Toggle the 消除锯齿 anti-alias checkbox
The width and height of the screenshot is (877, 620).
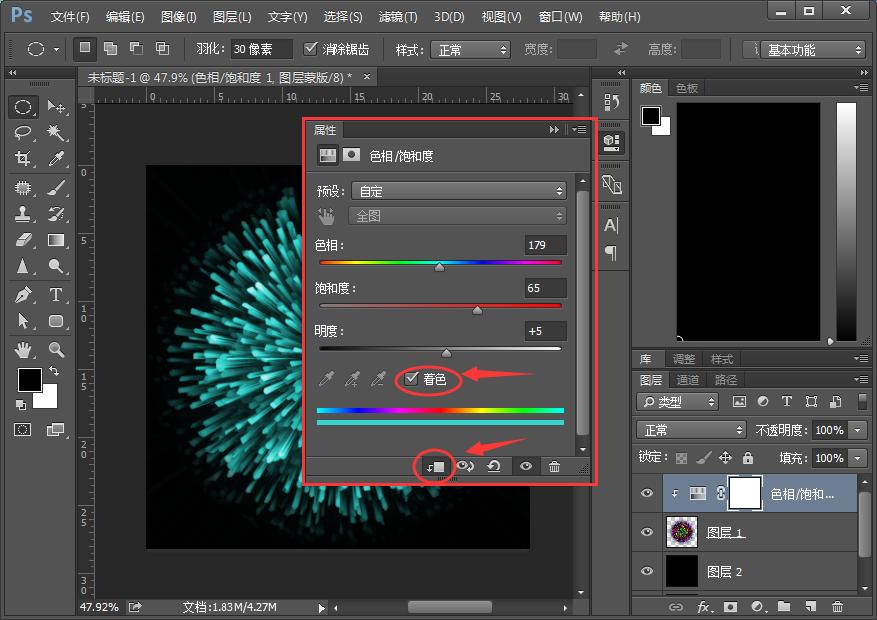coord(311,49)
